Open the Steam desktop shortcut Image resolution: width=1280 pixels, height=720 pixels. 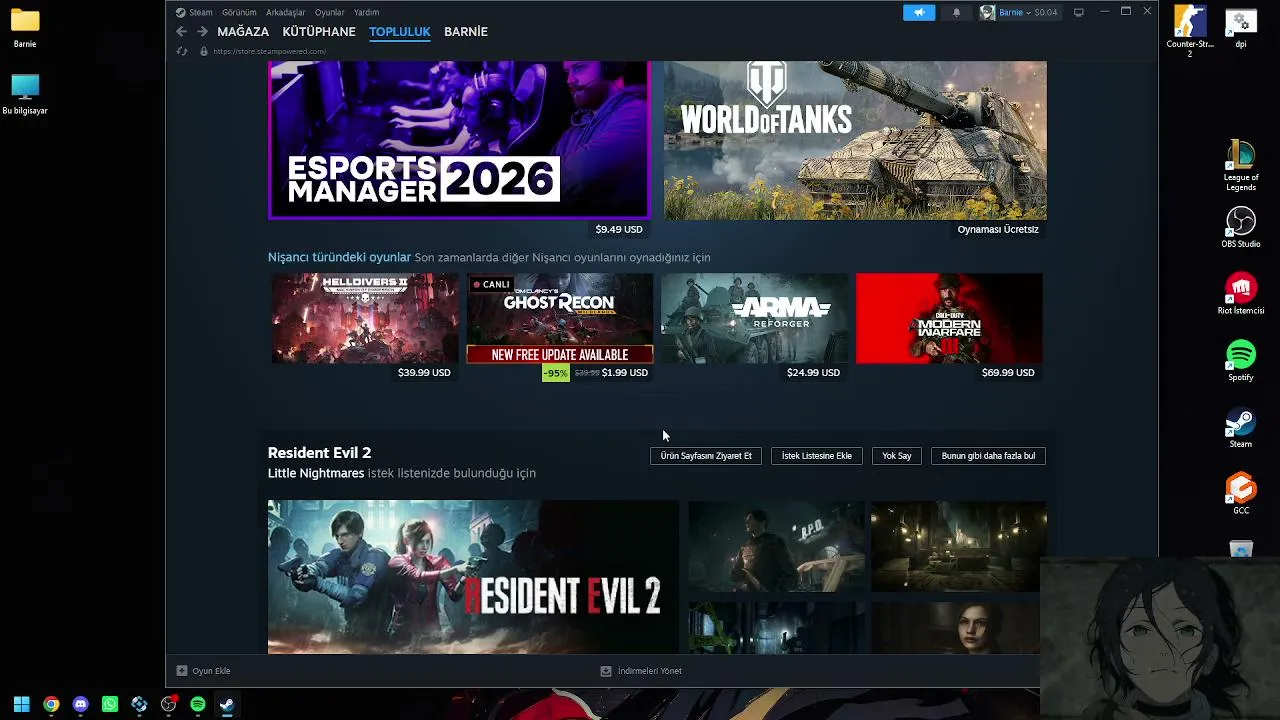click(x=1241, y=428)
